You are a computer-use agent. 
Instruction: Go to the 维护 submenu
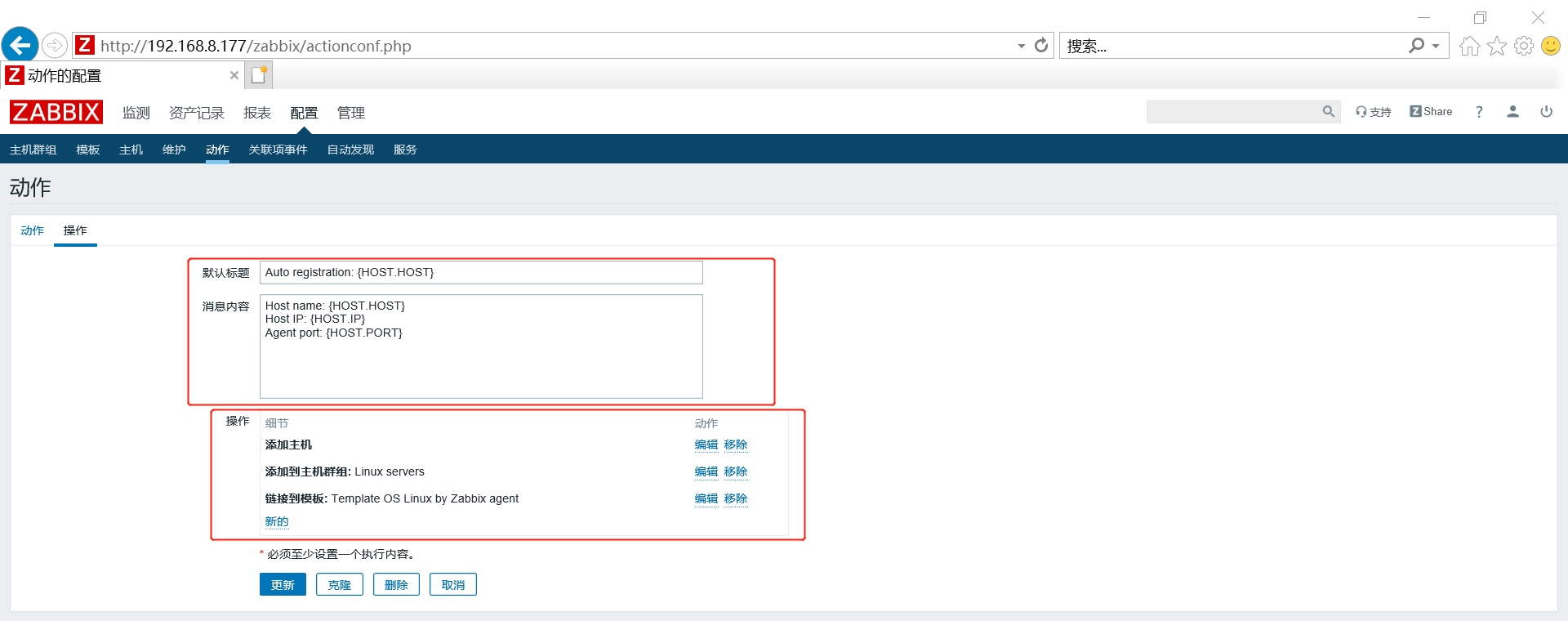pos(175,150)
